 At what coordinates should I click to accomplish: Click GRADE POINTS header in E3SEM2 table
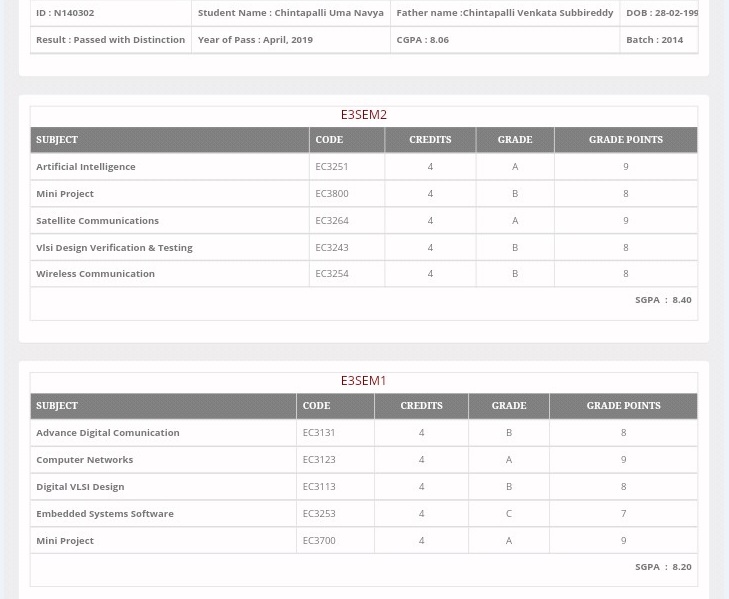coord(626,140)
